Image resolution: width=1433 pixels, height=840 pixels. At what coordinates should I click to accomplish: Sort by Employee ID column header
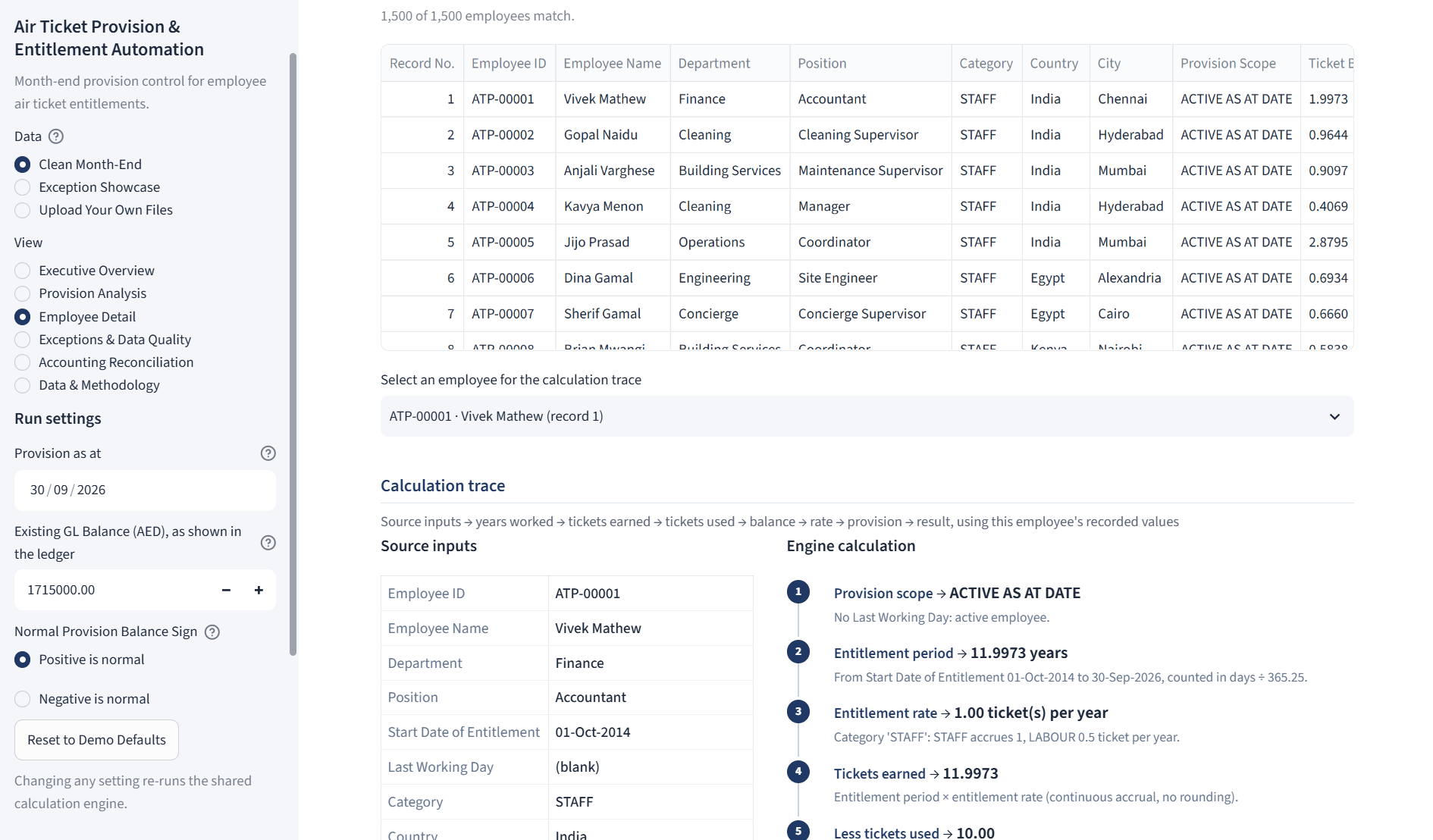509,64
